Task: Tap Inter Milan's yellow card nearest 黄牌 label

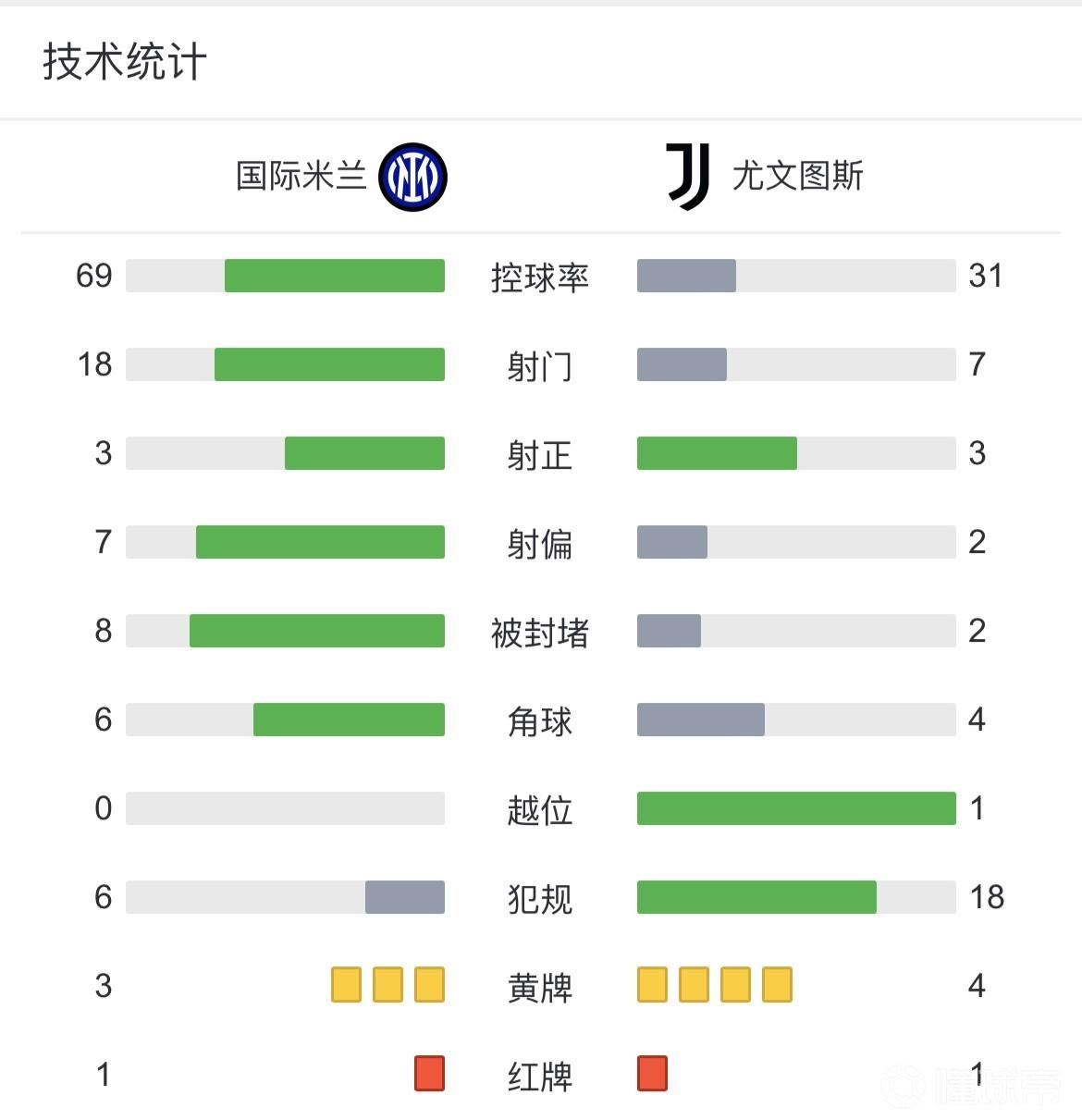Action: [x=429, y=985]
